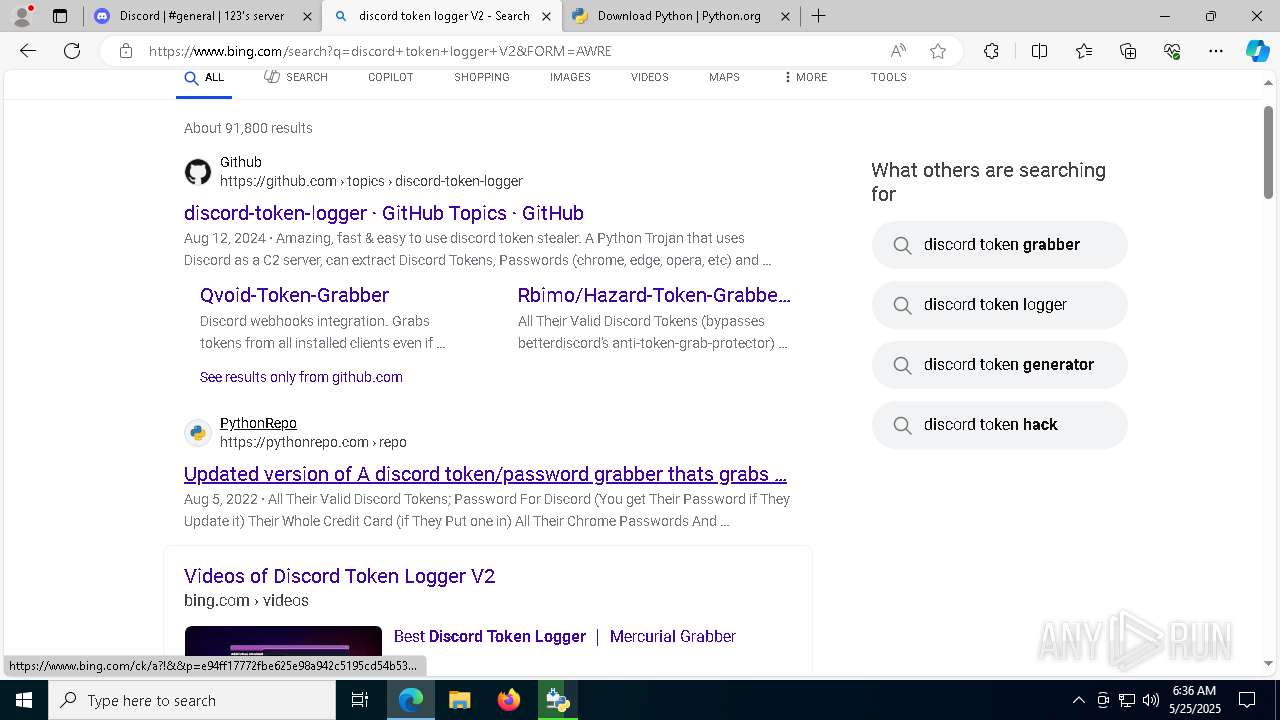Image resolution: width=1280 pixels, height=720 pixels.
Task: Search suggestion discord token grabber
Action: 1000,245
